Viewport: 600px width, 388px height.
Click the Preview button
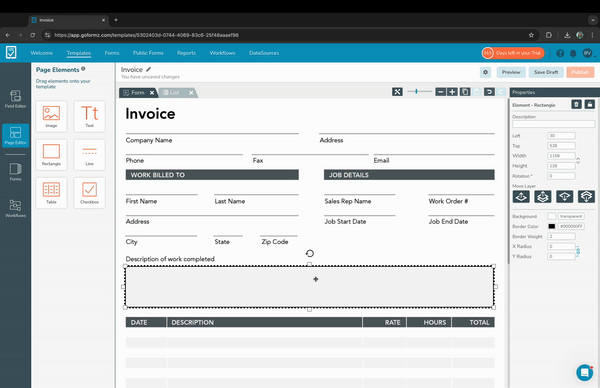click(511, 72)
